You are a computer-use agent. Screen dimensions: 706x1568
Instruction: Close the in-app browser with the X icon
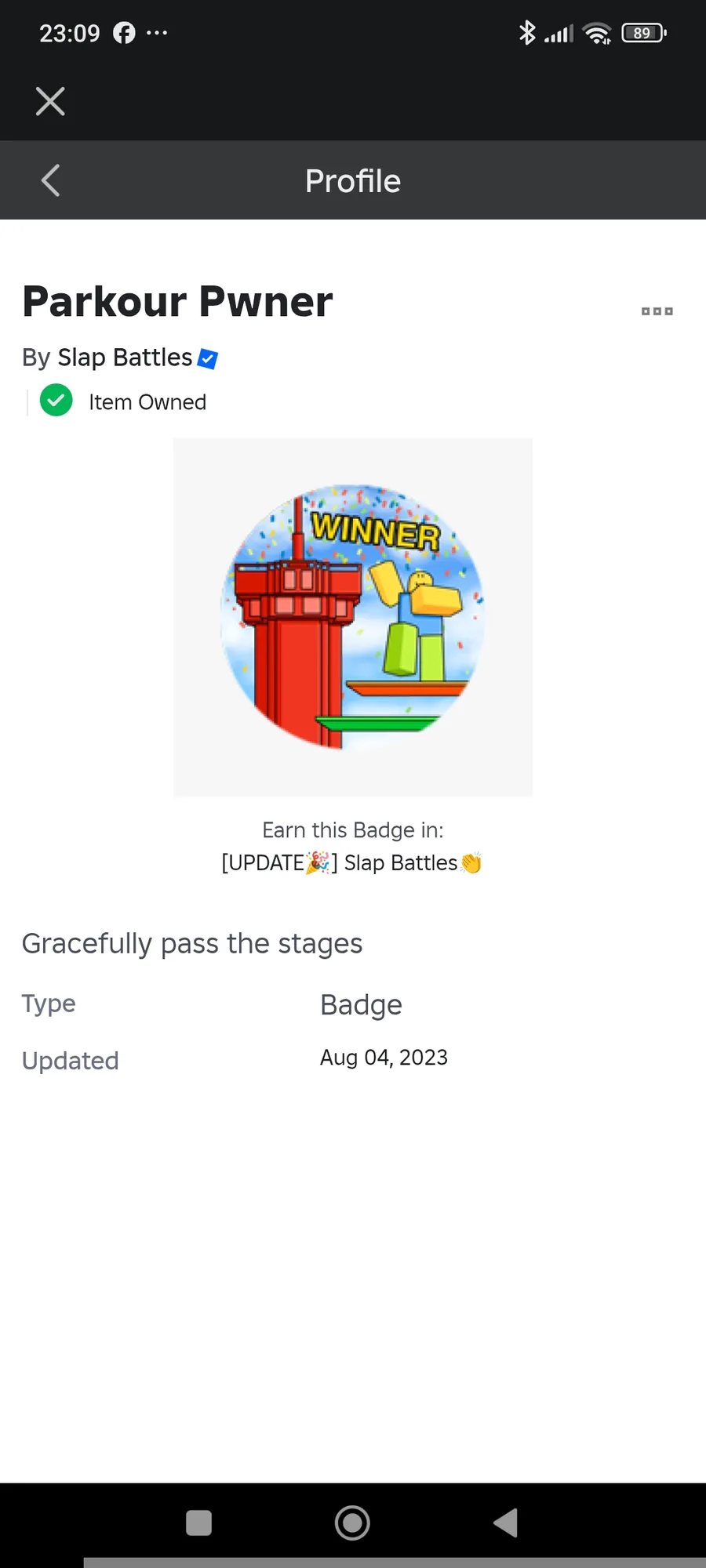tap(50, 101)
